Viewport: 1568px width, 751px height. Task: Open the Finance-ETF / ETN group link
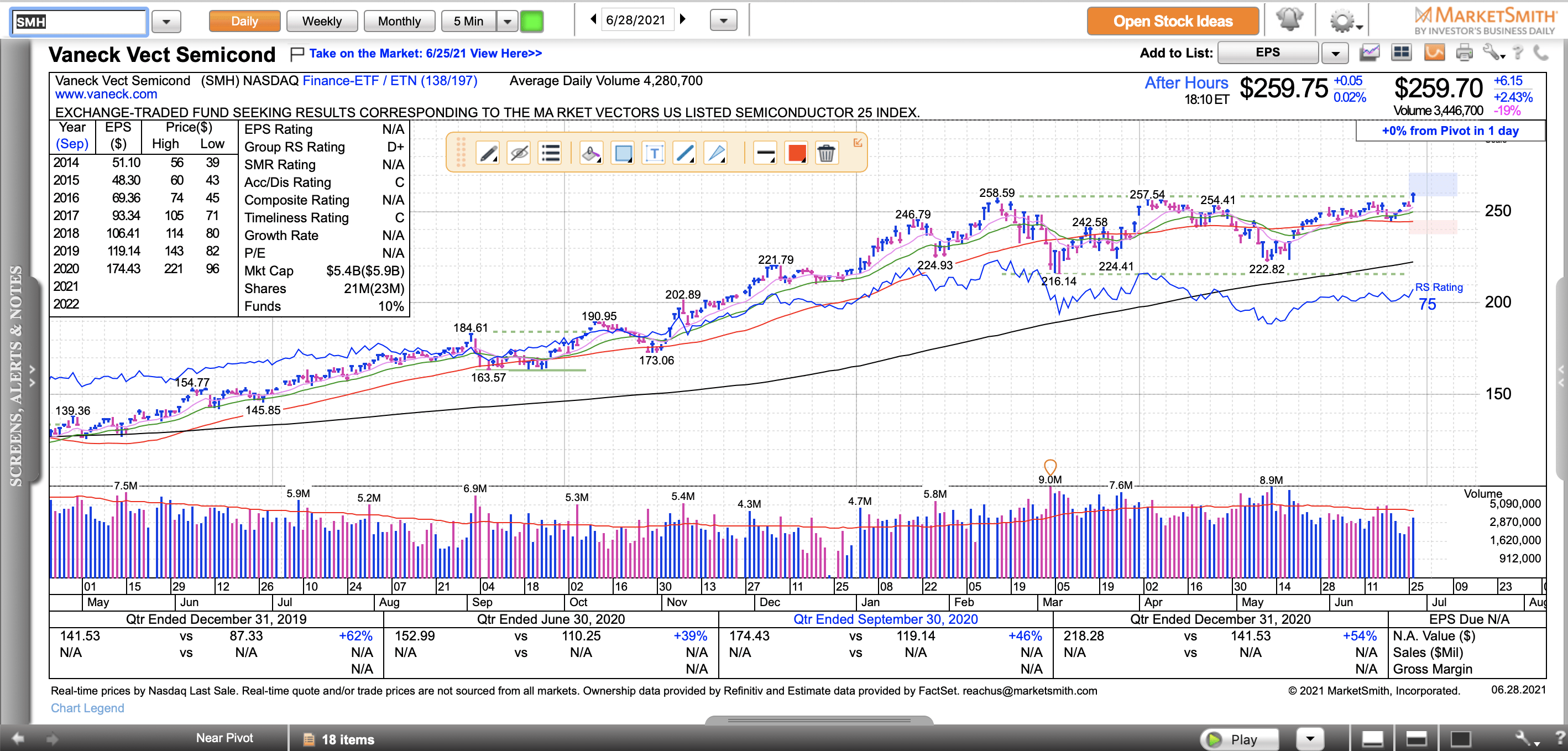(x=390, y=81)
